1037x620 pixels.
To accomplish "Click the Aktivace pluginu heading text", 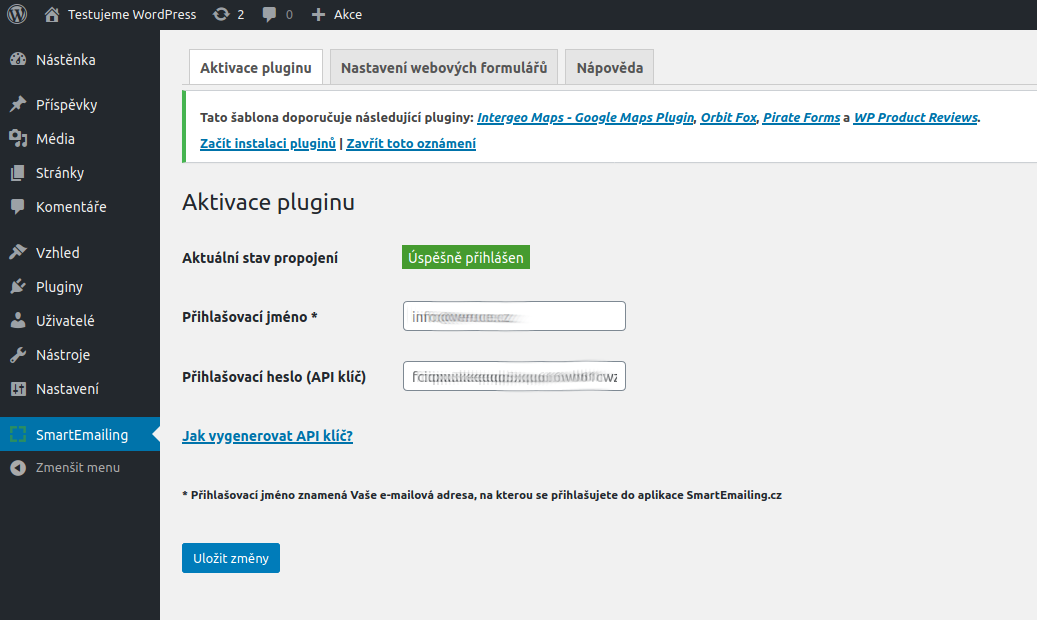I will (x=269, y=202).
